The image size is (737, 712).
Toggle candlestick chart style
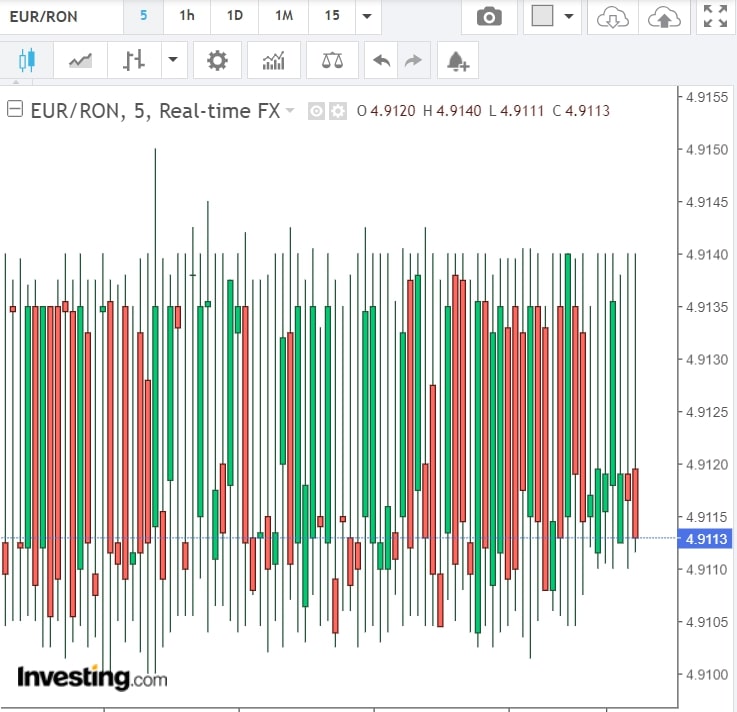(26, 61)
